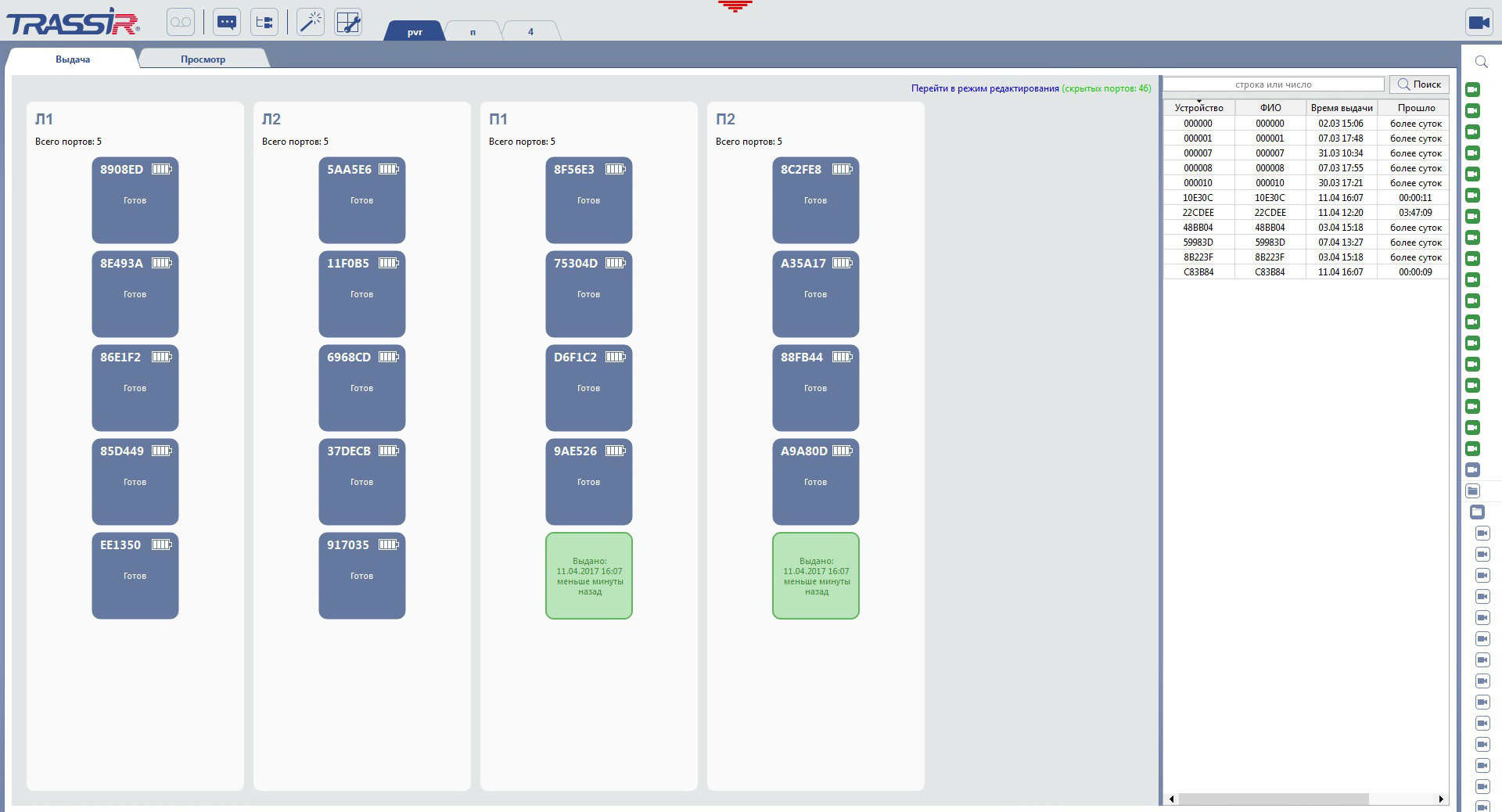
Task: Click the cassette tape archive icon
Action: 180,23
